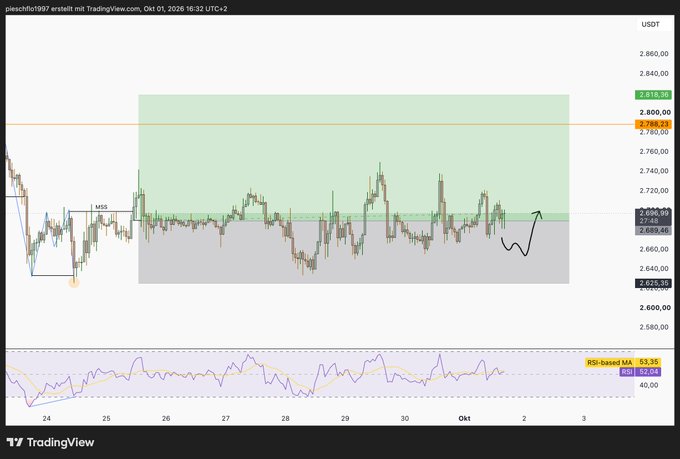Viewport: 680px width, 459px height.
Task: Click date 25 on time axis
Action: pos(106,419)
